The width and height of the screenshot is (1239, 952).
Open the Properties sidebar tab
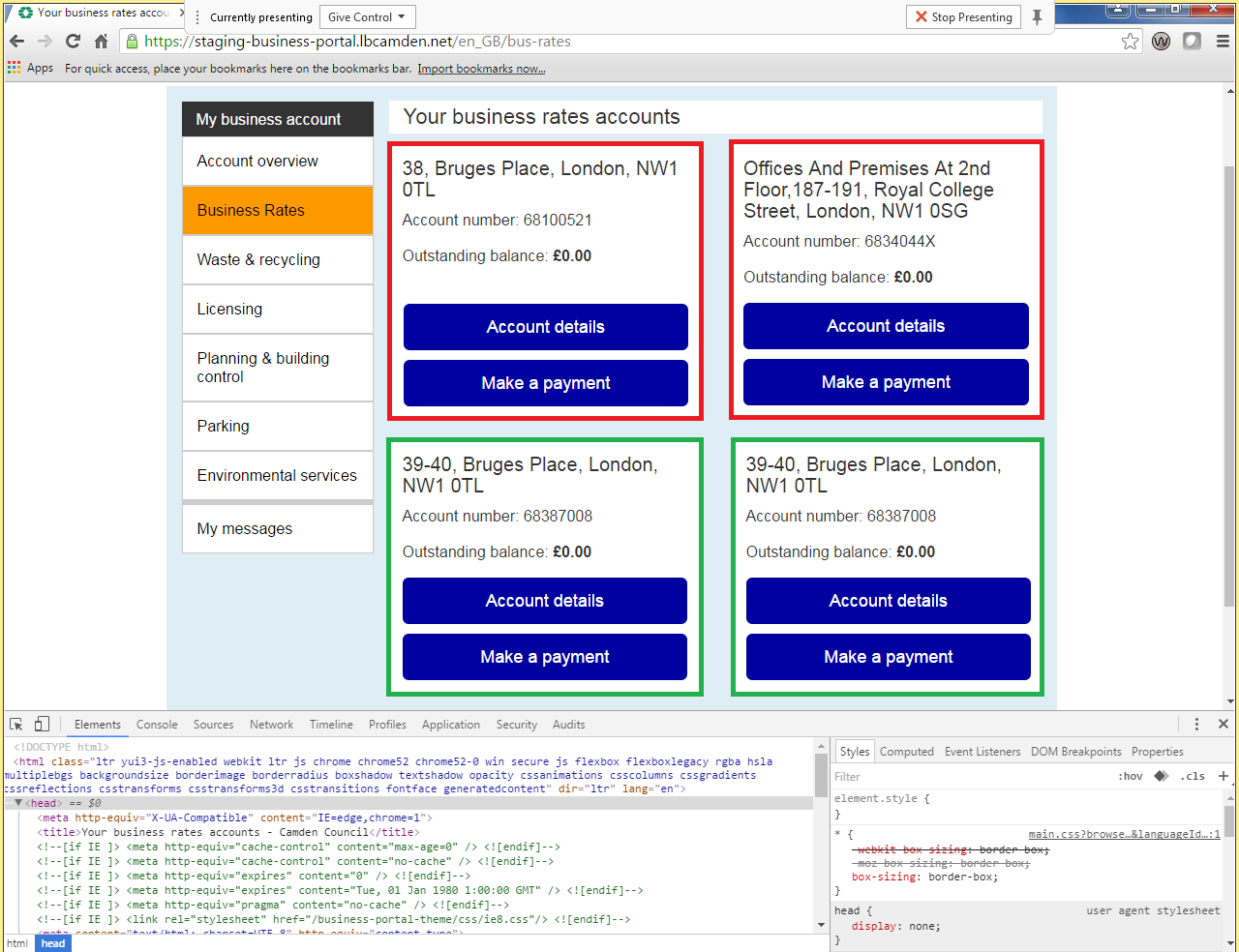(x=1158, y=752)
